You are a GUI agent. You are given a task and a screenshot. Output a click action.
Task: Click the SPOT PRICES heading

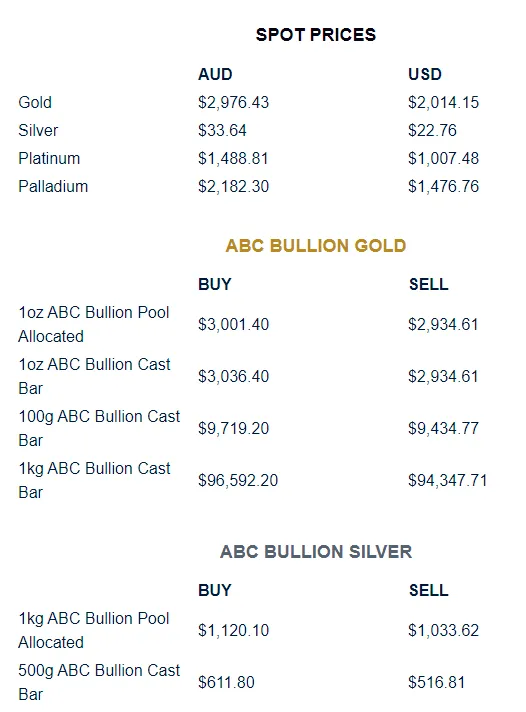[x=316, y=35]
